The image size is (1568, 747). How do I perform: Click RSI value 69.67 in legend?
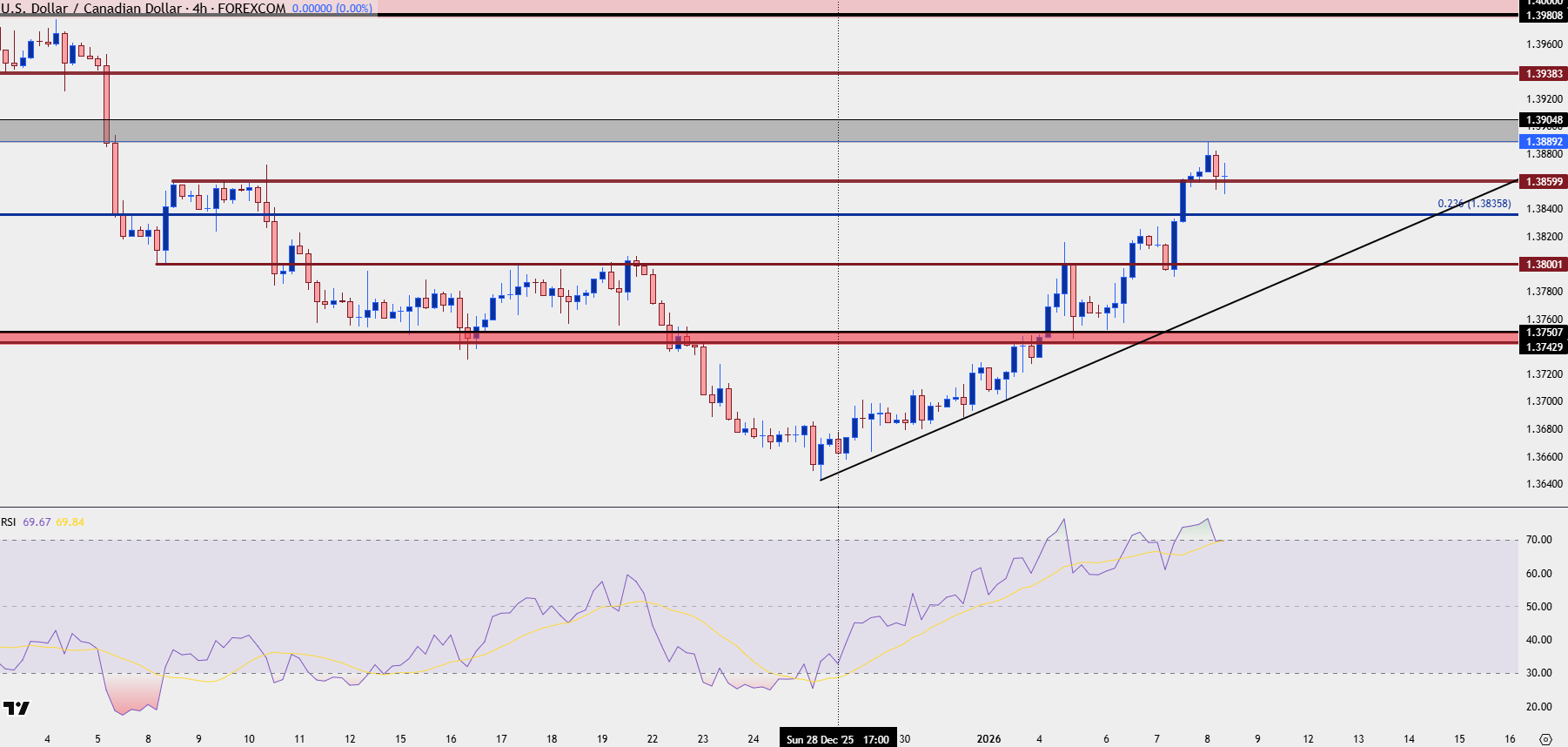tap(37, 522)
